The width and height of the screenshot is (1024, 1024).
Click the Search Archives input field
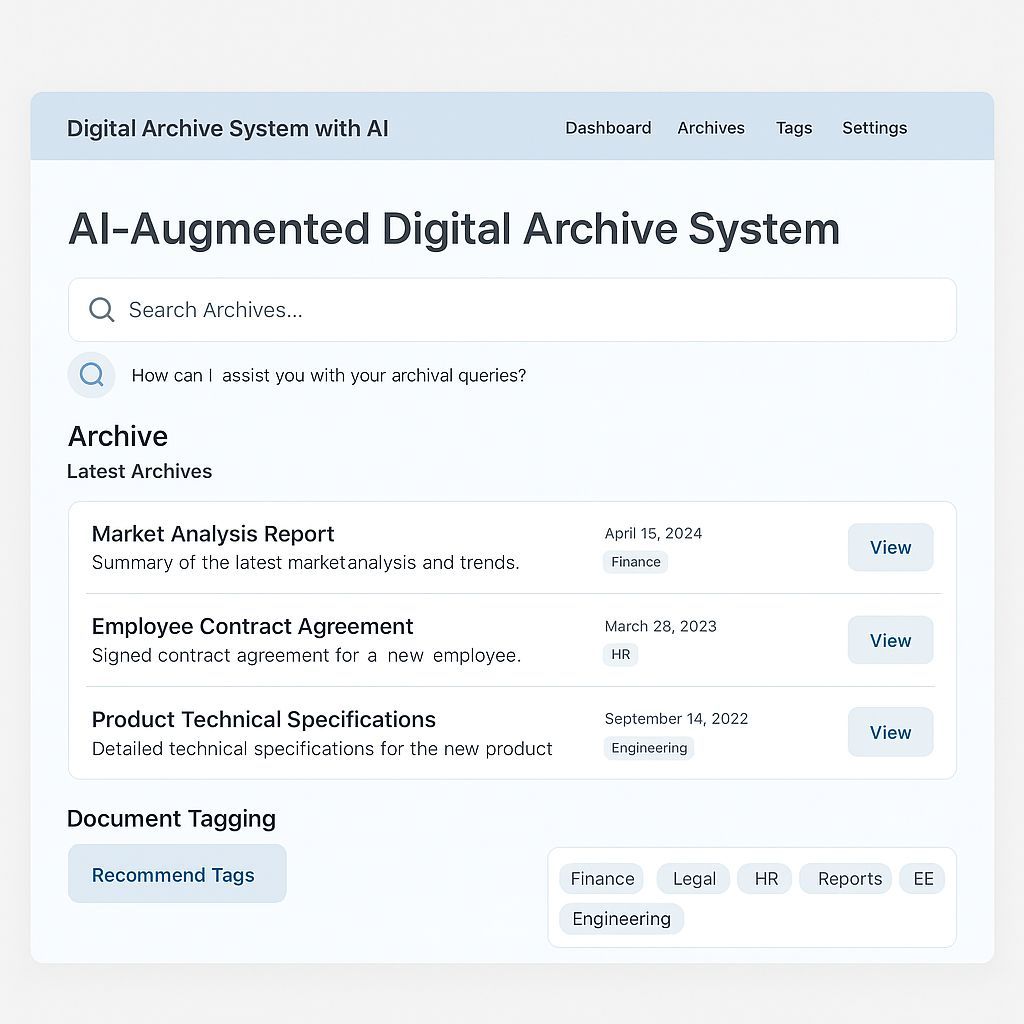pos(530,310)
